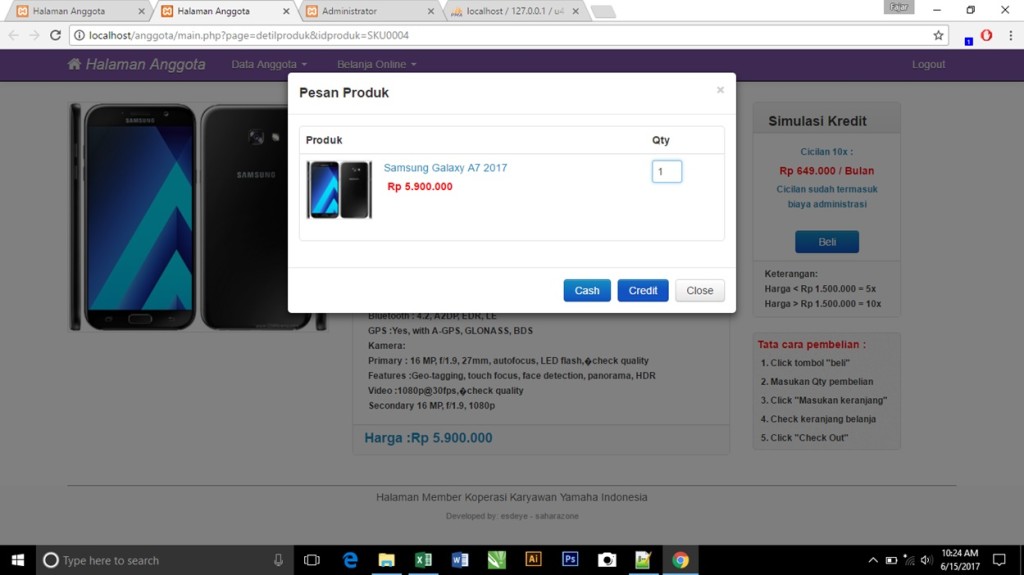Viewport: 1024px width, 575px height.
Task: Open File Explorer from the taskbar
Action: 387,560
